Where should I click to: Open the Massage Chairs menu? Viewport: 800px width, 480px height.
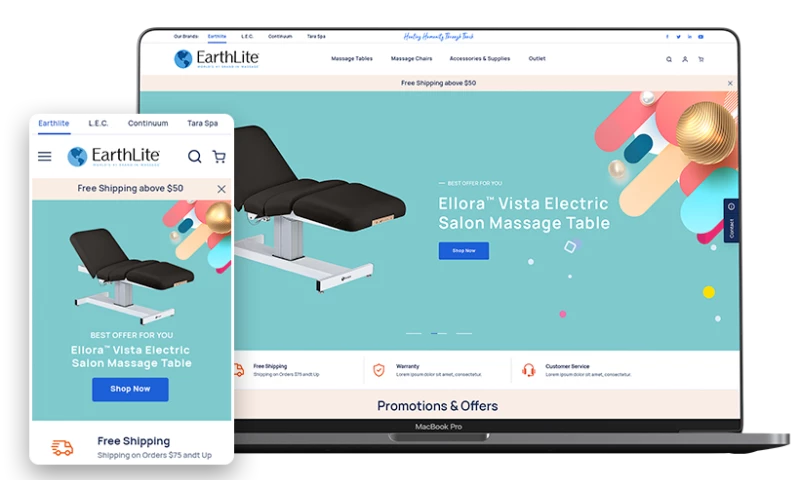[412, 59]
